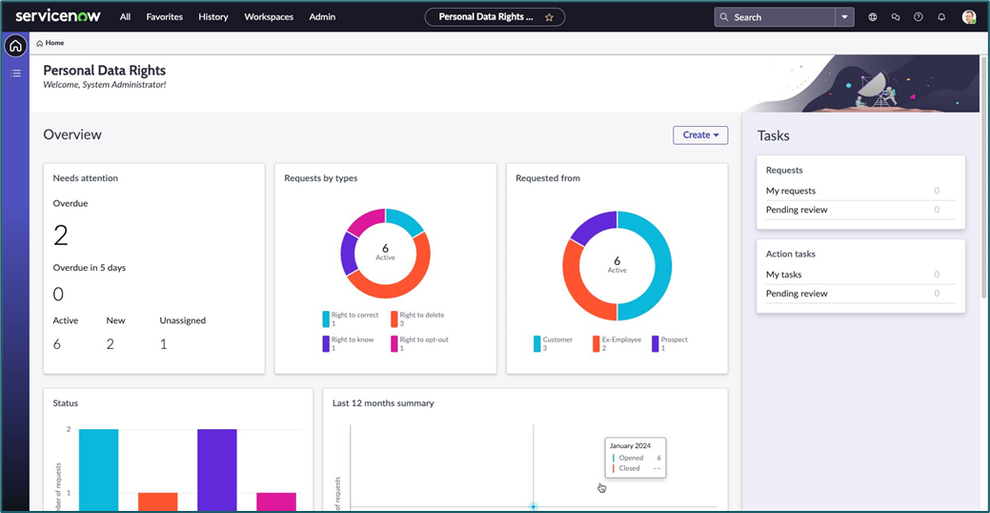Click Right to know legend swatch
The width and height of the screenshot is (990, 513).
click(x=326, y=343)
